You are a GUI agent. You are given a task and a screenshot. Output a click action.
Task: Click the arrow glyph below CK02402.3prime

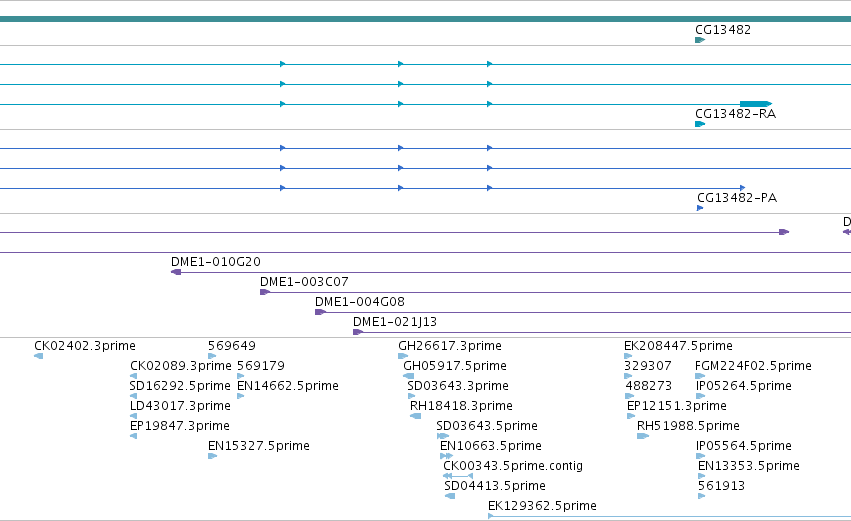pos(39,356)
